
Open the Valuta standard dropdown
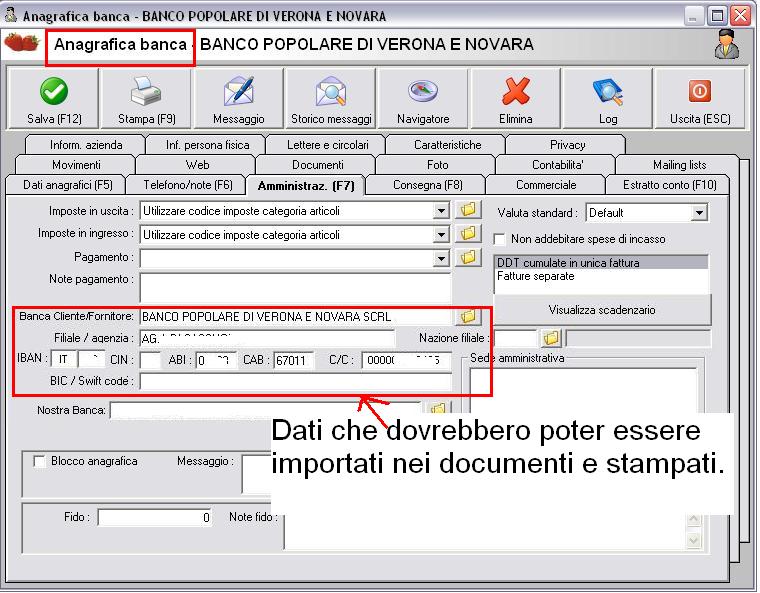tap(698, 213)
